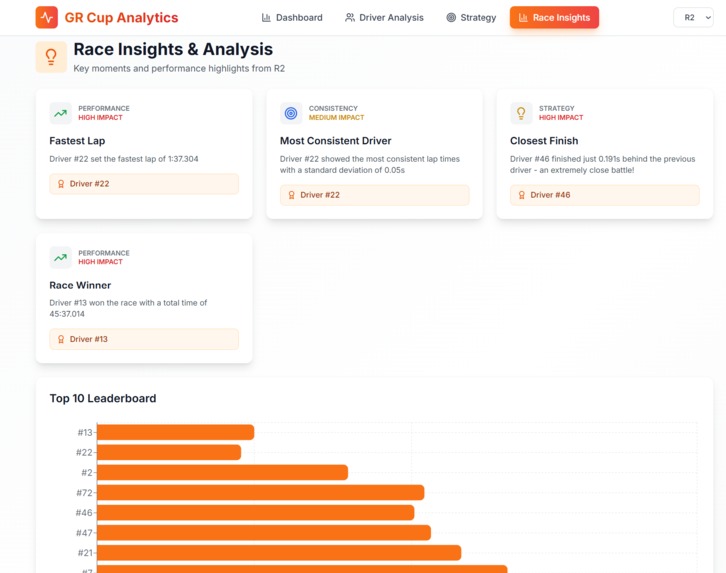The height and width of the screenshot is (573, 726).
Task: Click the Top 10 Leaderboard heading
Action: pyautogui.click(x=103, y=399)
